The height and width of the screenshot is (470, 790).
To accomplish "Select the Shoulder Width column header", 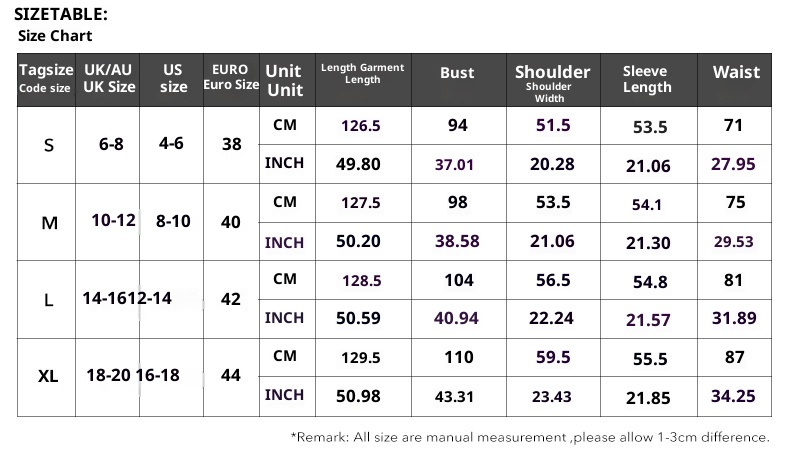I will coord(552,82).
